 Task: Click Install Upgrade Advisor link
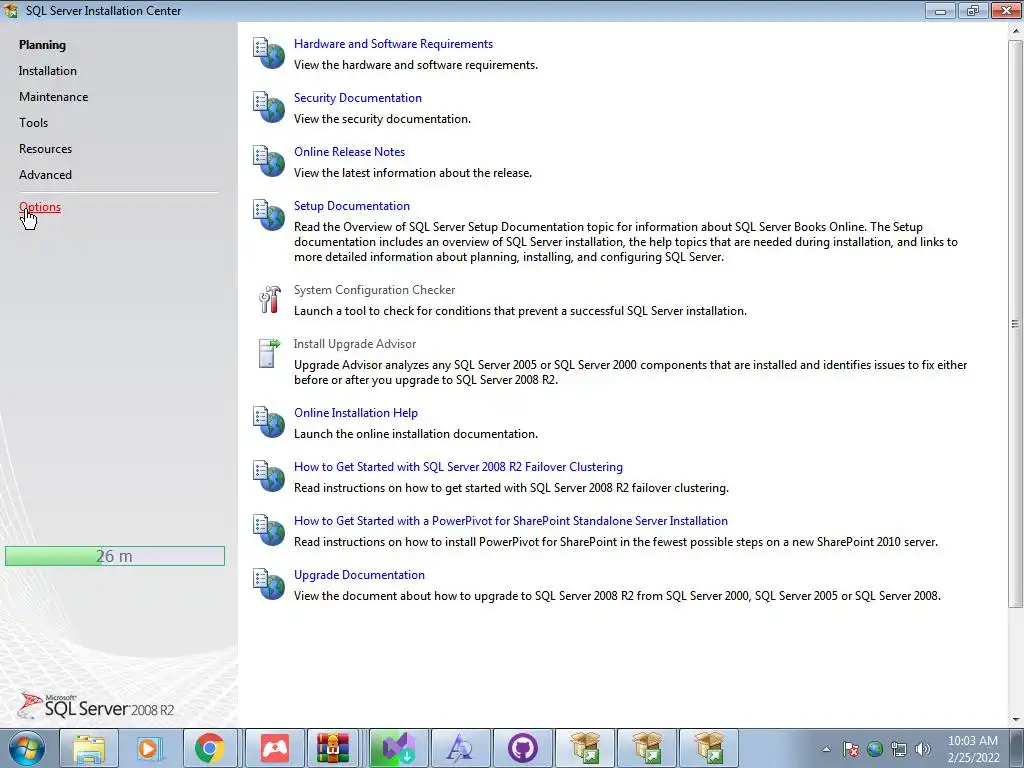pos(355,344)
